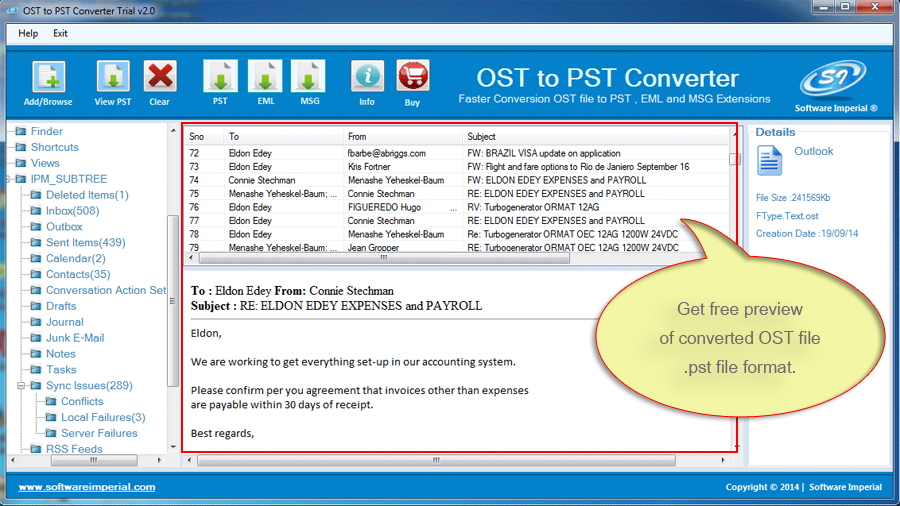Screen dimensions: 900x506
Task: Click the folder tree horizontal scrollbar thumb
Action: (x=94, y=460)
